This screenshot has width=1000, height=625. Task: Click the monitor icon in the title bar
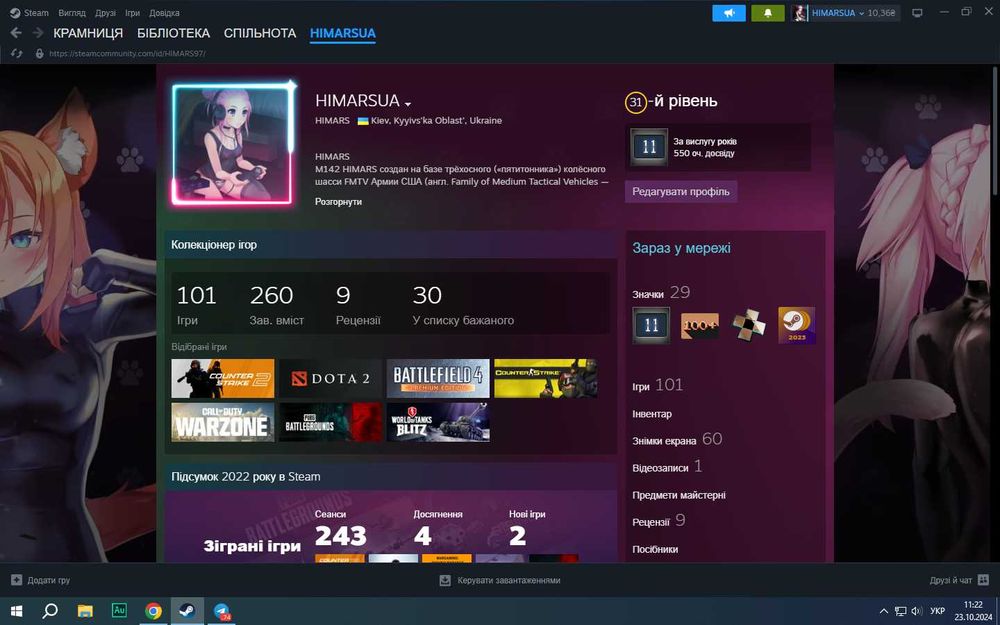tap(917, 13)
